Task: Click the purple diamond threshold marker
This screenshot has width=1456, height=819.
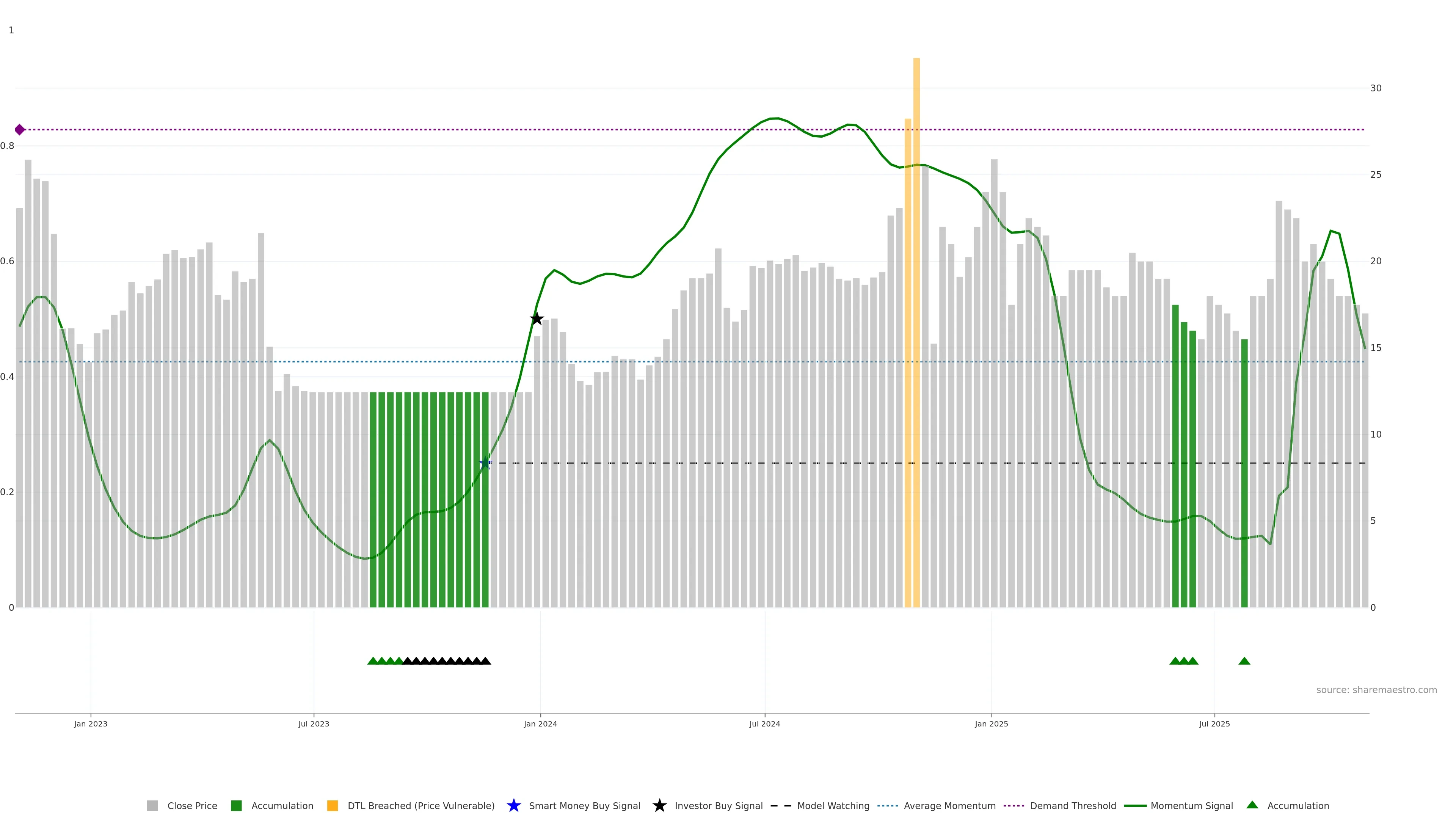Action: click(x=20, y=130)
